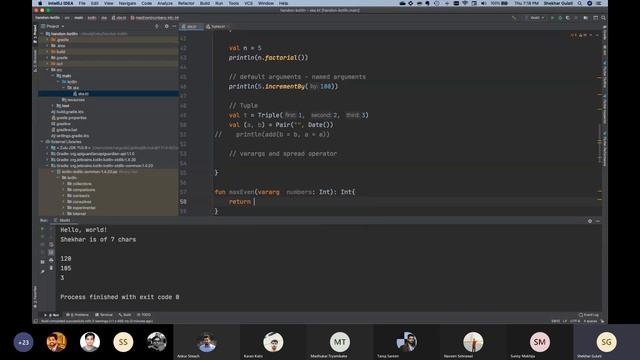The width and height of the screenshot is (640, 360).
Task: Click Run with Coverage icon in toolbar
Action: point(568,18)
